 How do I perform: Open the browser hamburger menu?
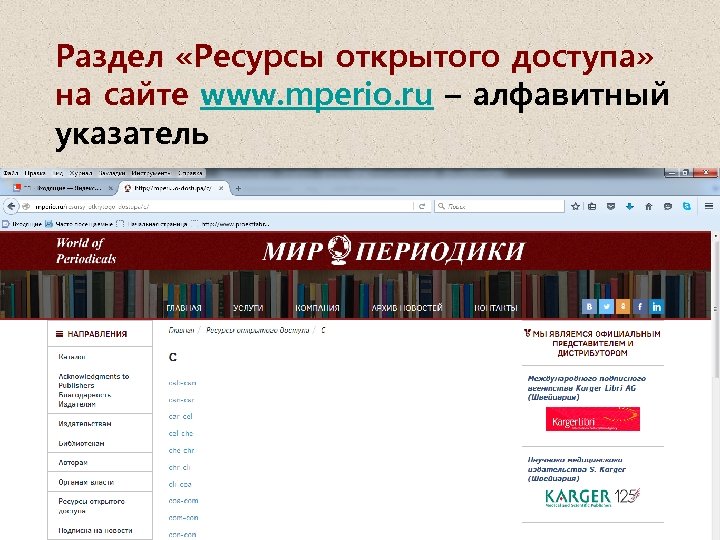click(x=709, y=206)
